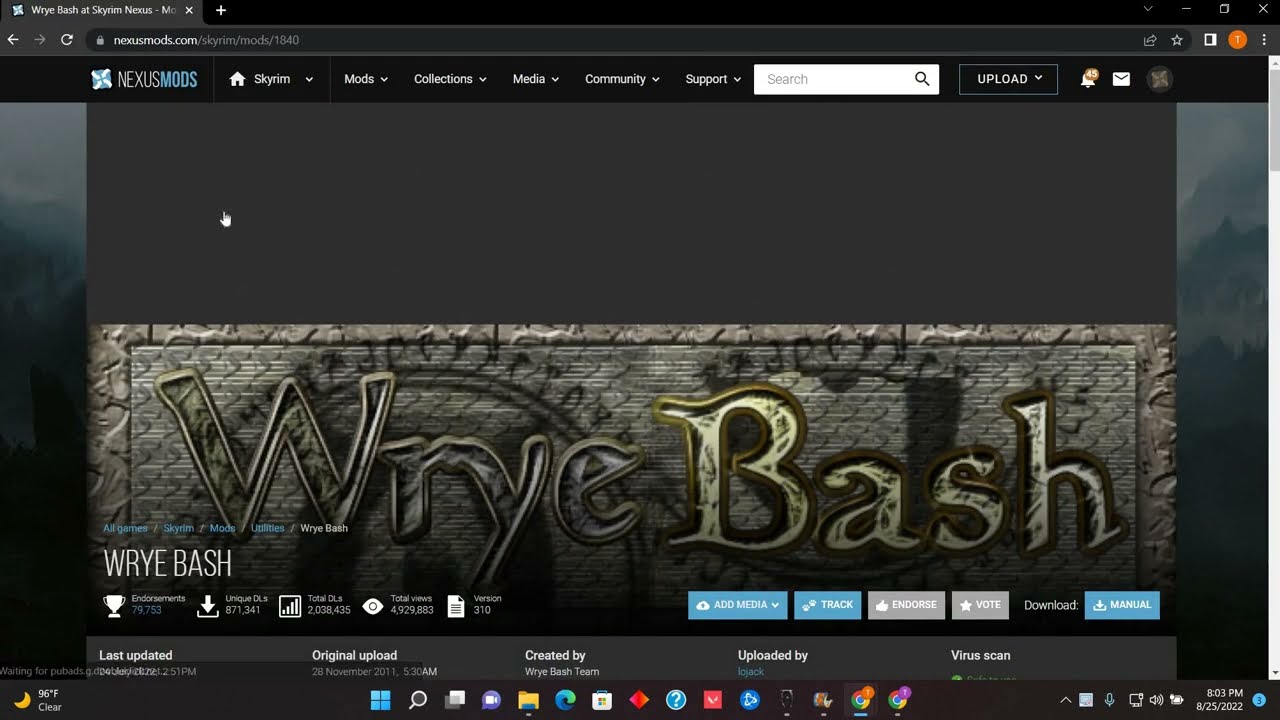The image size is (1280, 720).
Task: Open the All games breadcrumb link
Action: (x=125, y=528)
